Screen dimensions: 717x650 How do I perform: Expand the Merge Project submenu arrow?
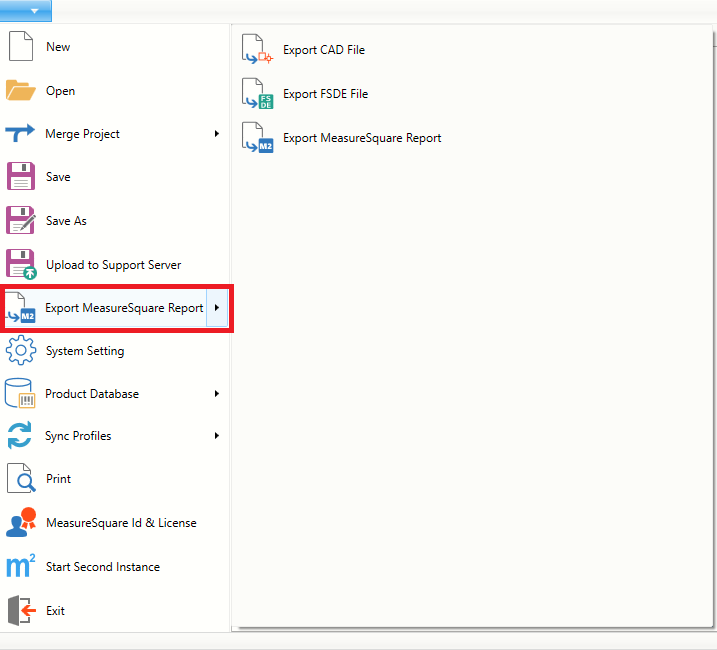(217, 134)
